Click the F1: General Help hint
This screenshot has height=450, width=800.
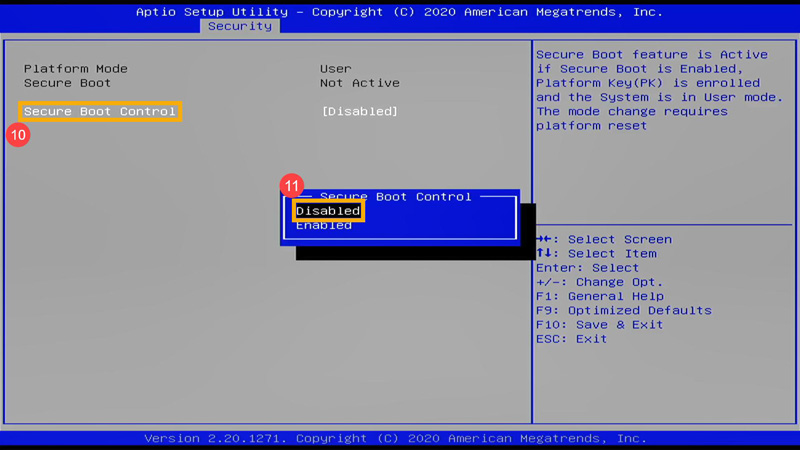600,296
